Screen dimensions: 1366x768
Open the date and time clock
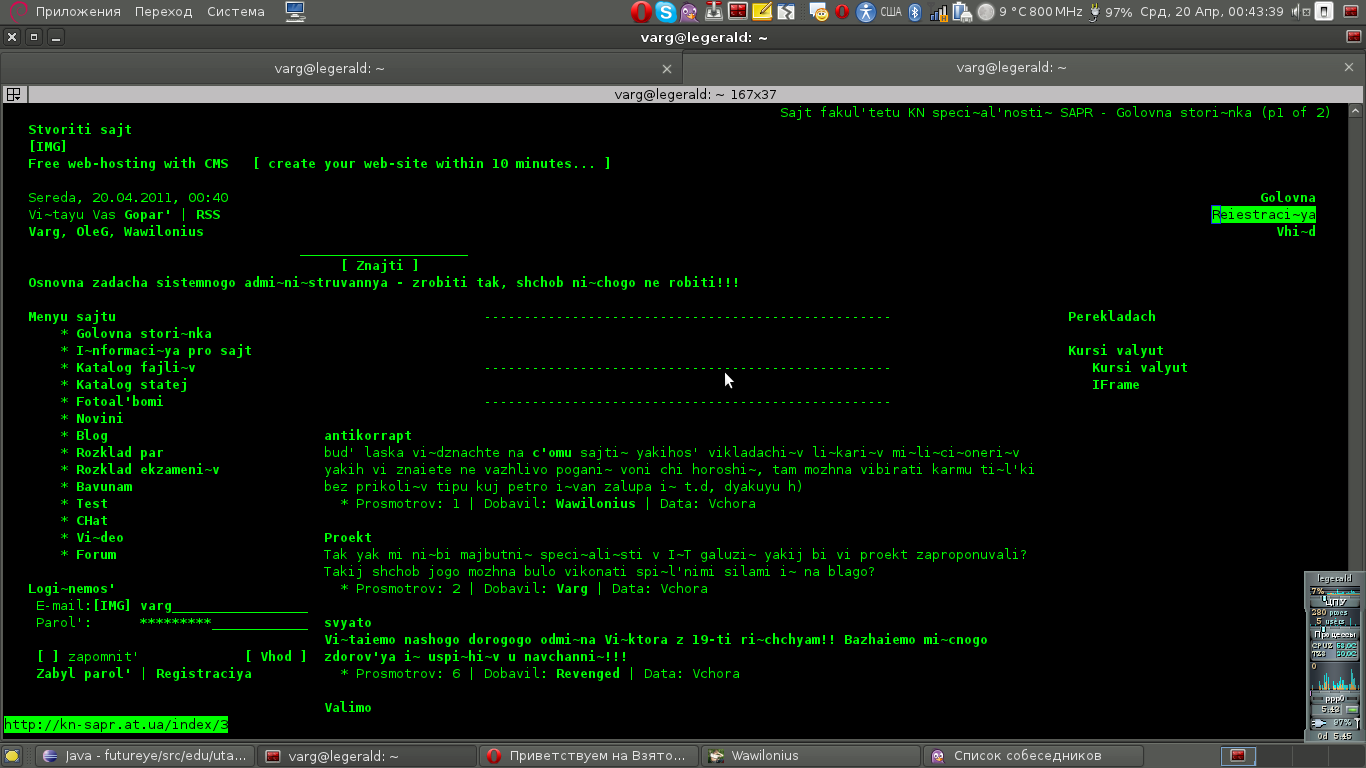1211,12
